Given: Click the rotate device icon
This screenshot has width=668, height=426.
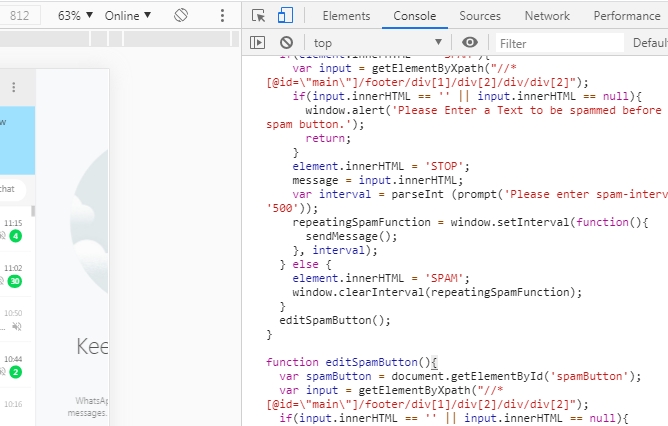Looking at the screenshot, I should pos(181,16).
